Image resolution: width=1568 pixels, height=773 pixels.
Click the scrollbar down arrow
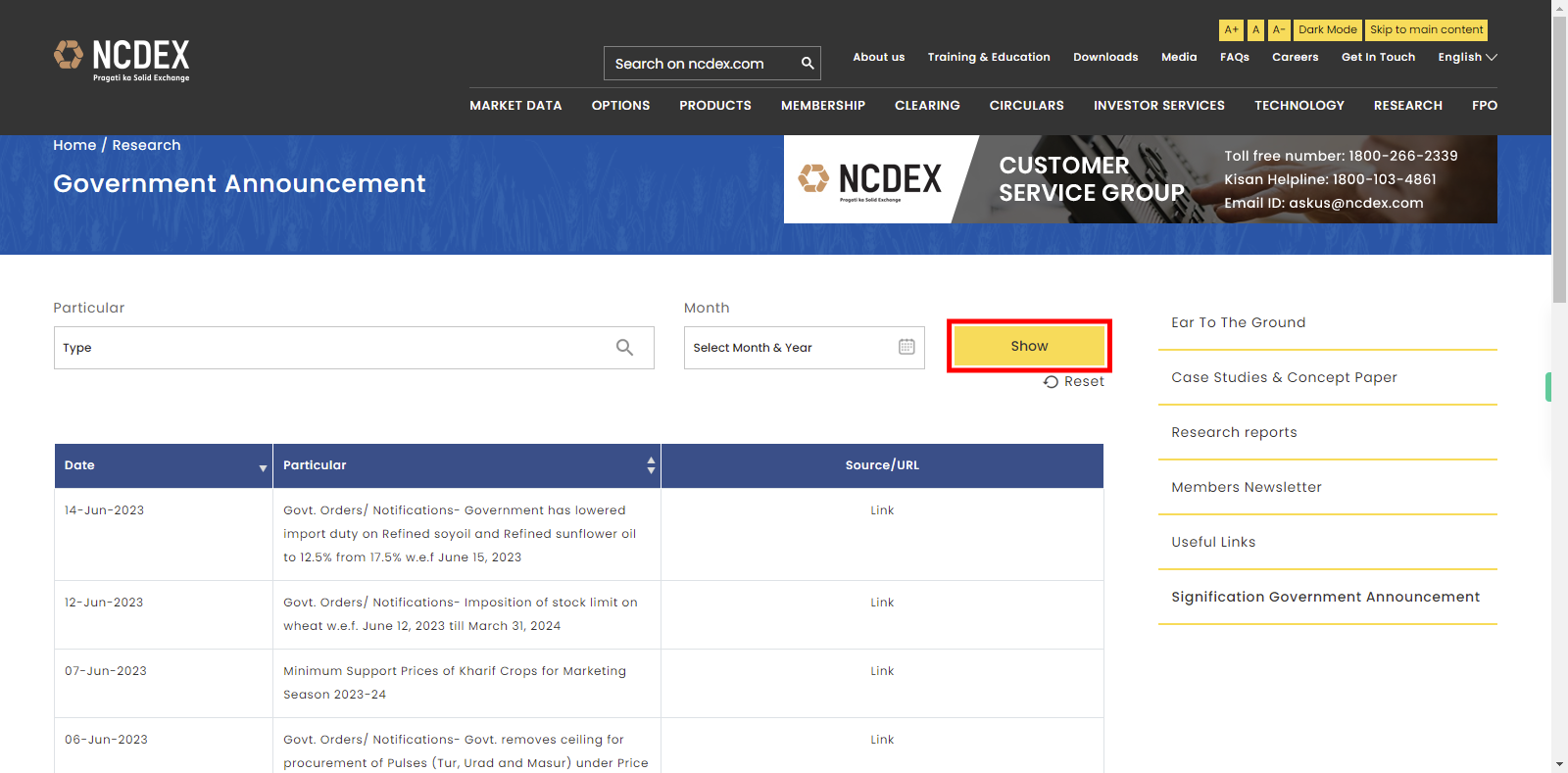pyautogui.click(x=1559, y=764)
